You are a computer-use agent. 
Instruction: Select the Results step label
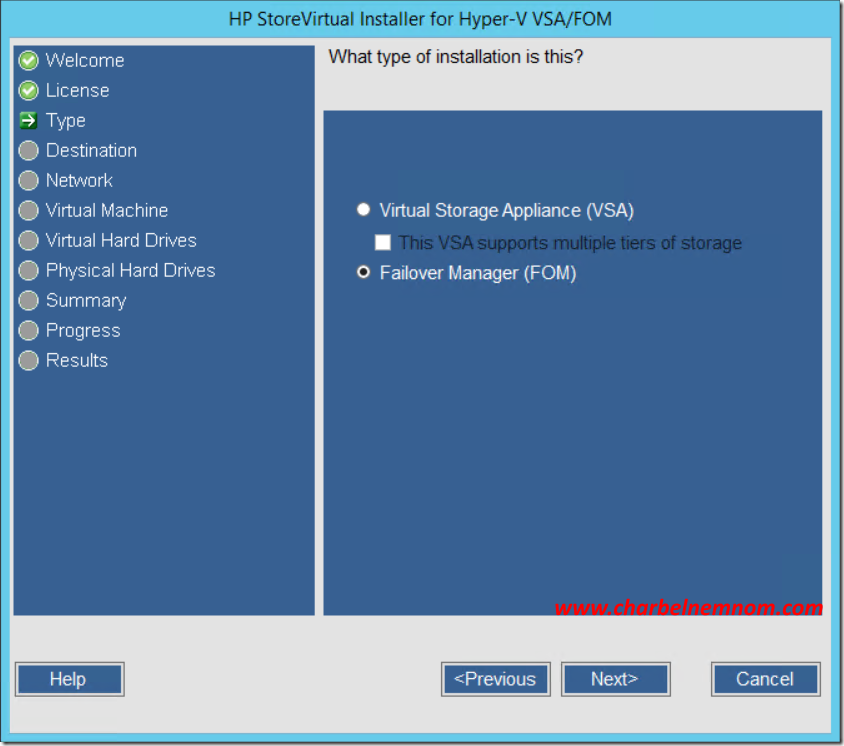tap(77, 361)
